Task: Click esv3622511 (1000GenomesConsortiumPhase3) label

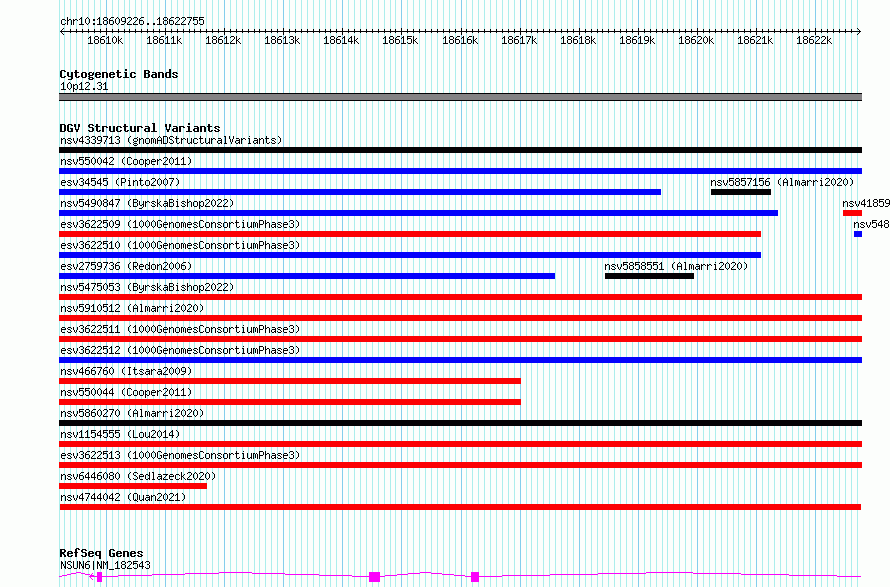Action: [x=180, y=329]
